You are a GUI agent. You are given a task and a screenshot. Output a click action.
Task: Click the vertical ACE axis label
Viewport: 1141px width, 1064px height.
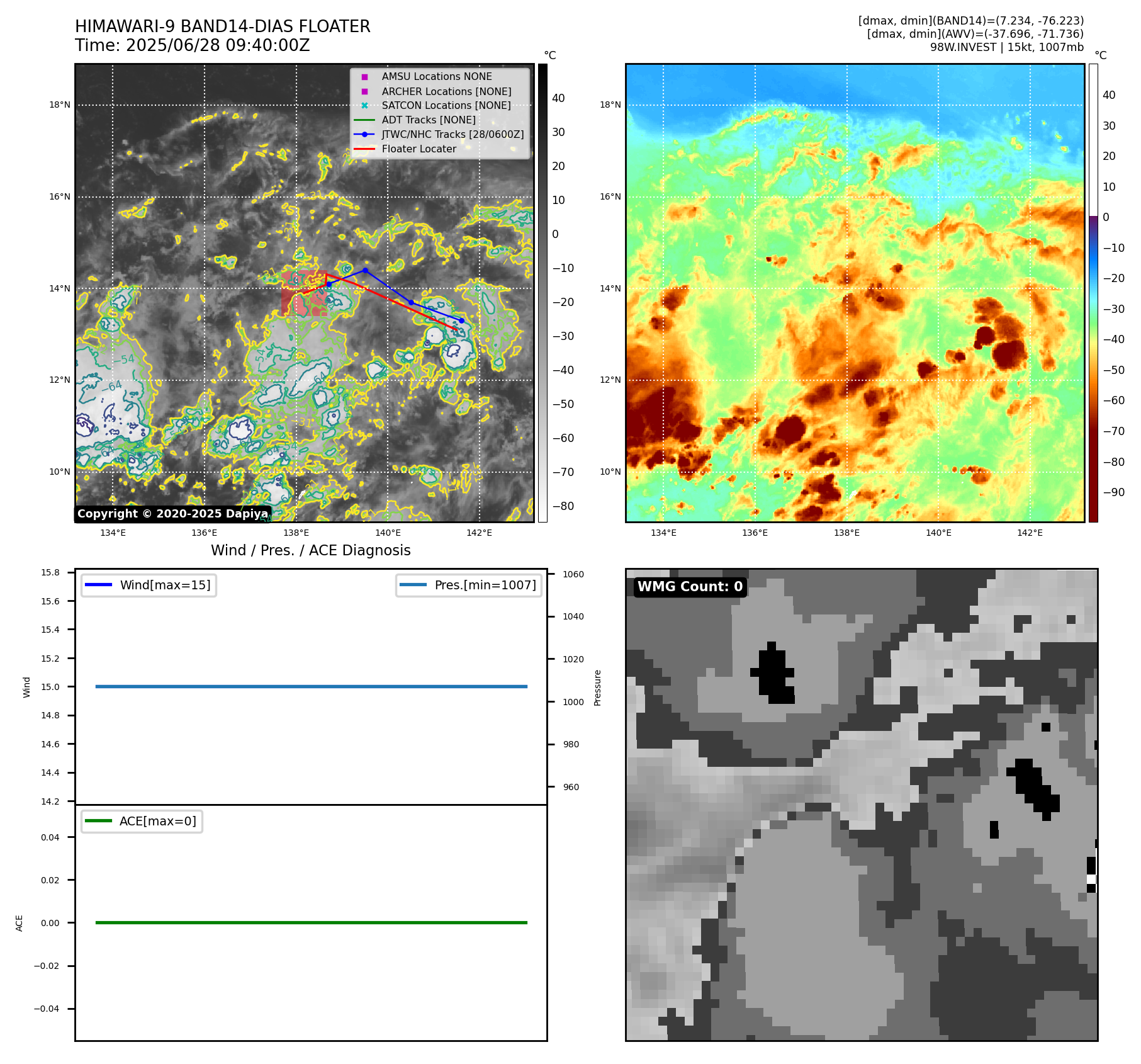20,923
